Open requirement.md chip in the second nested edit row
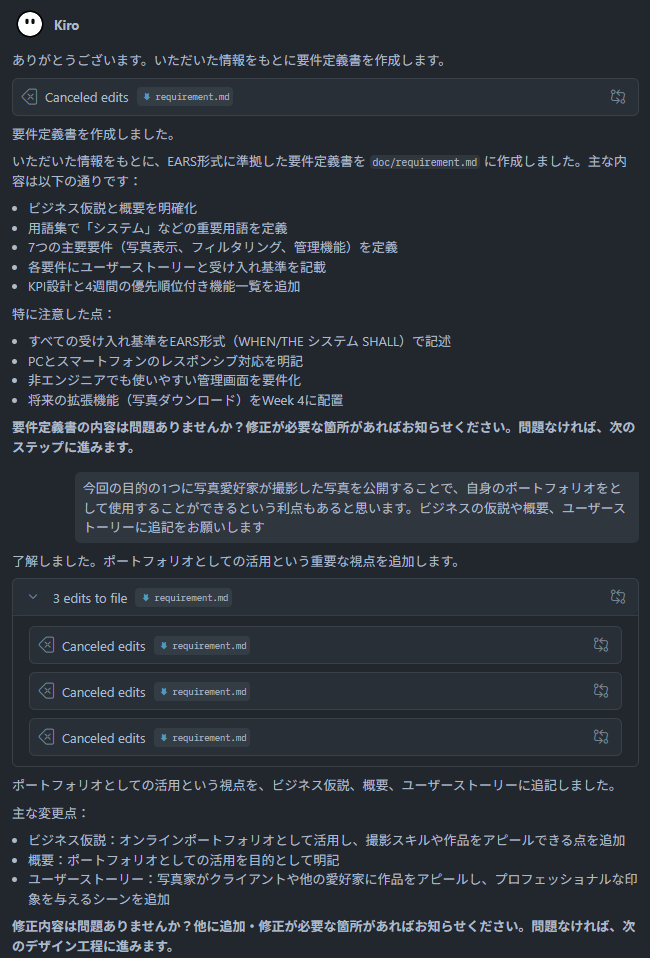This screenshot has width=650, height=958. [202, 692]
